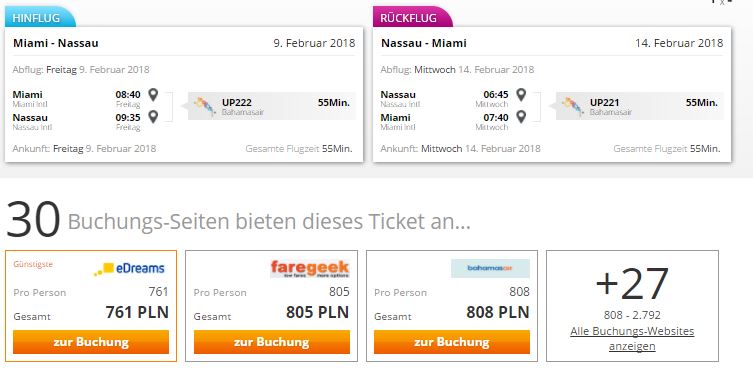This screenshot has width=753, height=369.
Task: Book the 805 PLN faregeek offer
Action: pos(272,342)
